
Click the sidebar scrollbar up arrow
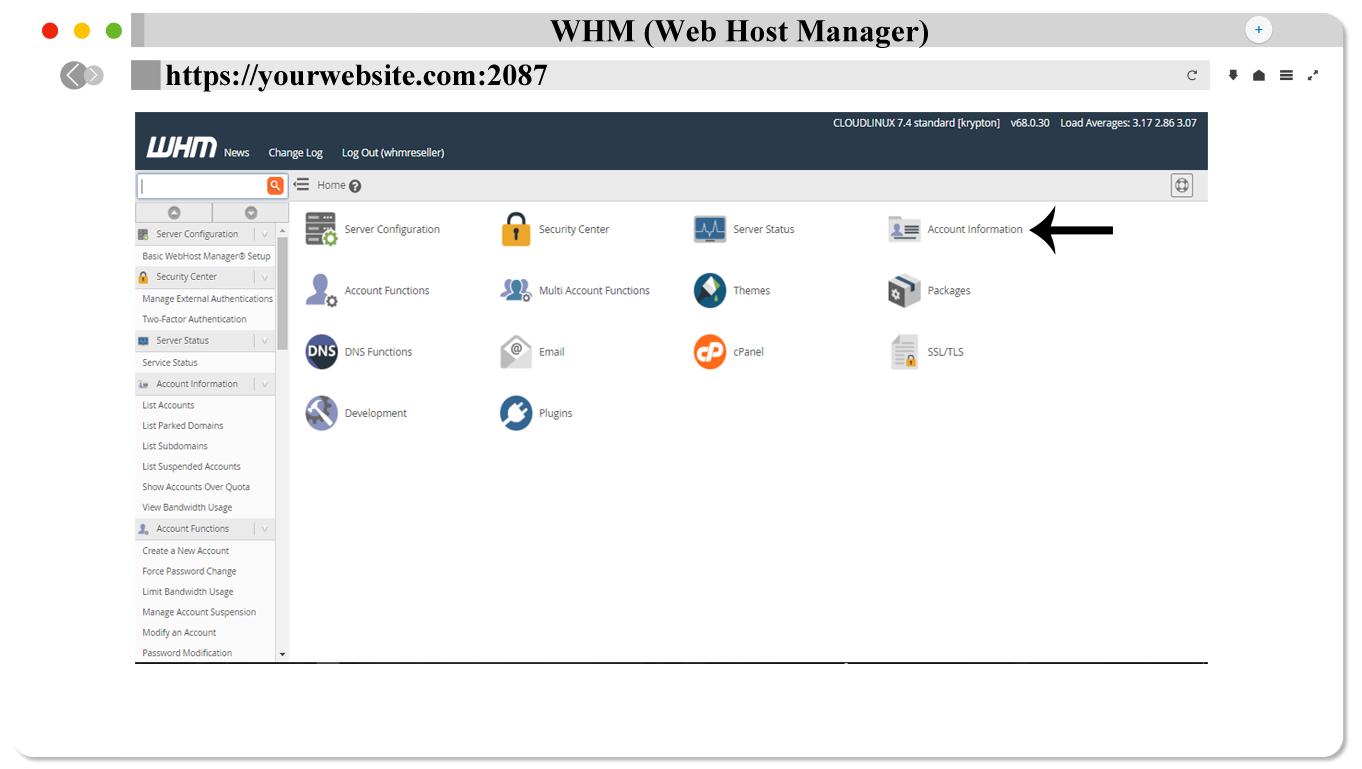[282, 231]
